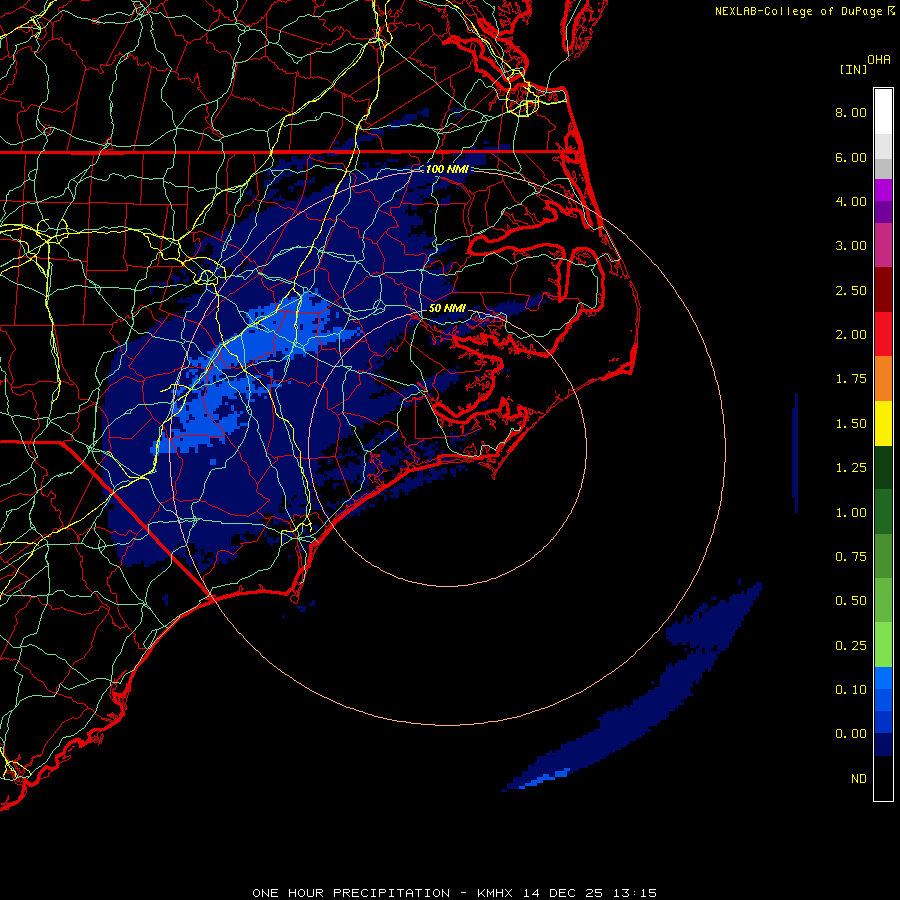The image size is (900, 900).
Task: Select the 4.00 legend value
Action: point(851,201)
